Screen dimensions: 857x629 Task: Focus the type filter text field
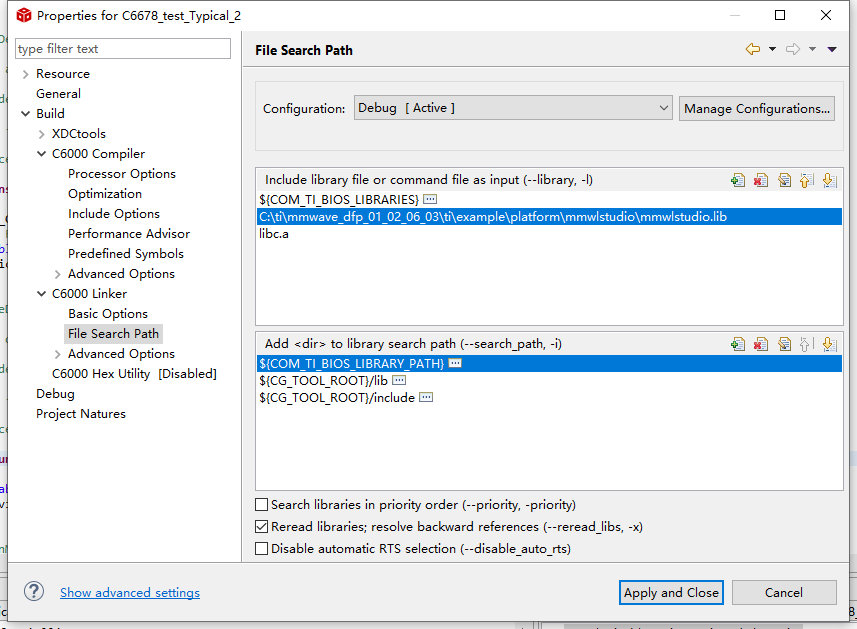point(123,49)
